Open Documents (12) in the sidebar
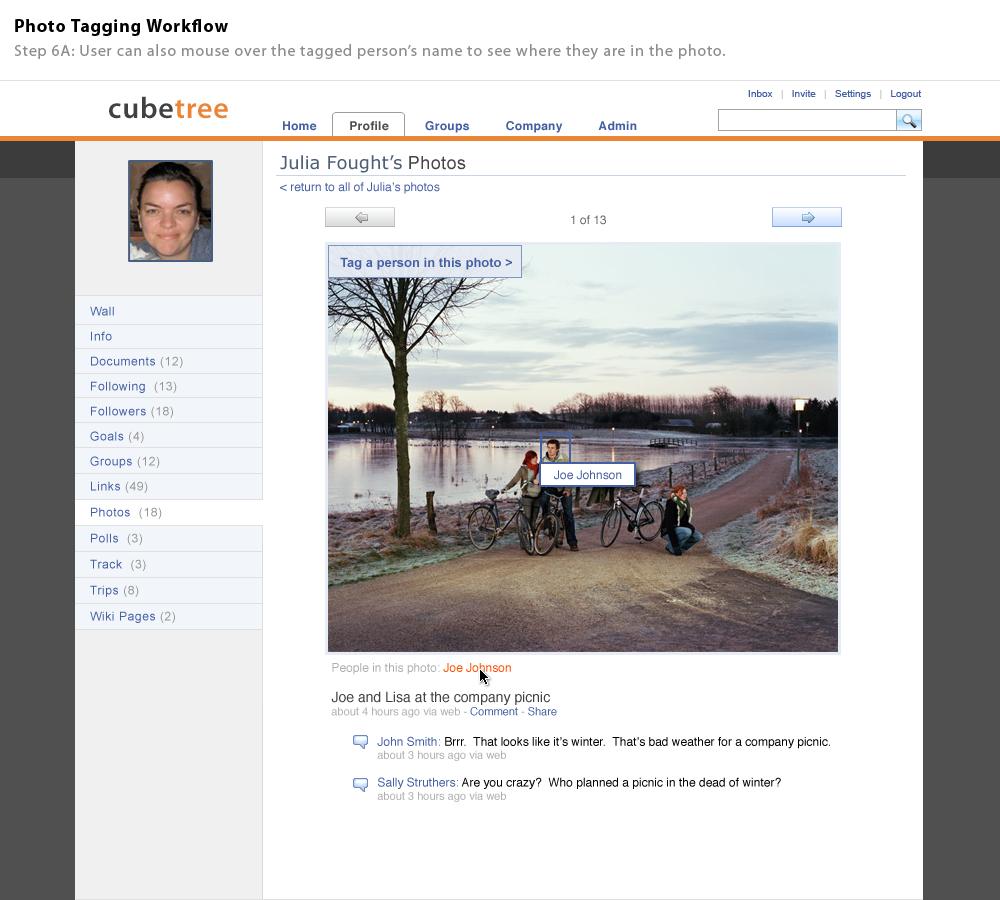Viewport: 1000px width, 900px height. coord(168,361)
